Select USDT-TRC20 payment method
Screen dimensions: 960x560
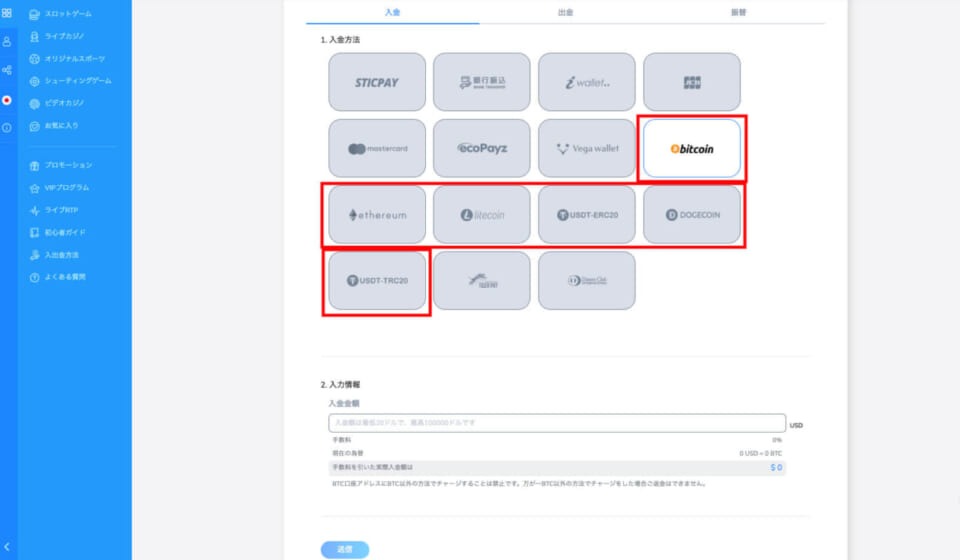(377, 280)
